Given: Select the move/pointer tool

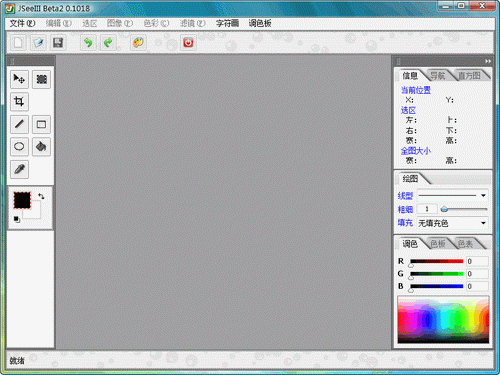Looking at the screenshot, I should coord(19,79).
